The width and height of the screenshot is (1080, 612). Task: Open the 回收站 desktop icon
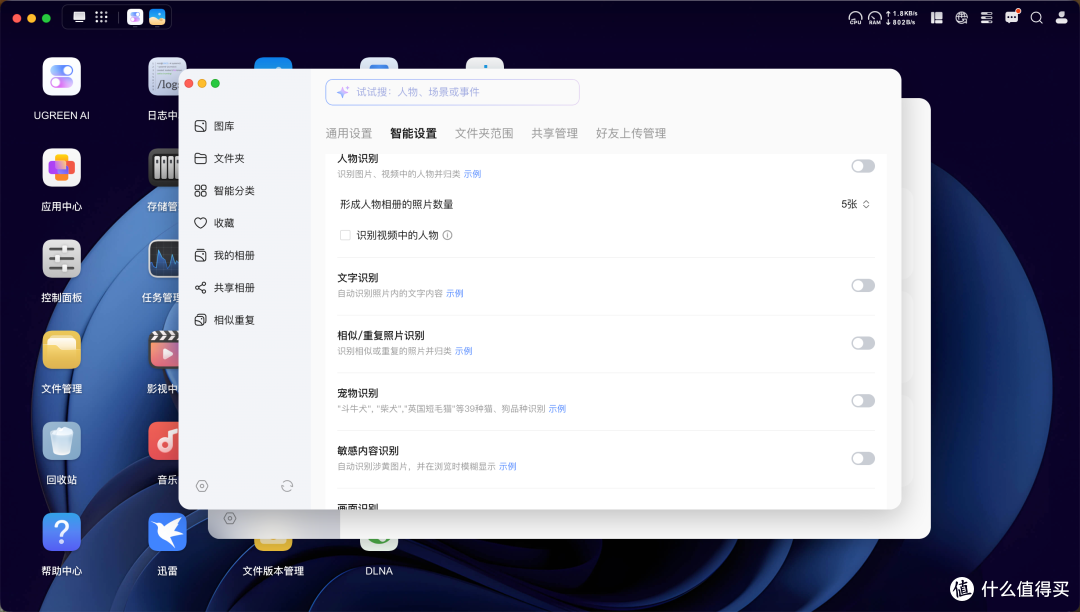(61, 441)
